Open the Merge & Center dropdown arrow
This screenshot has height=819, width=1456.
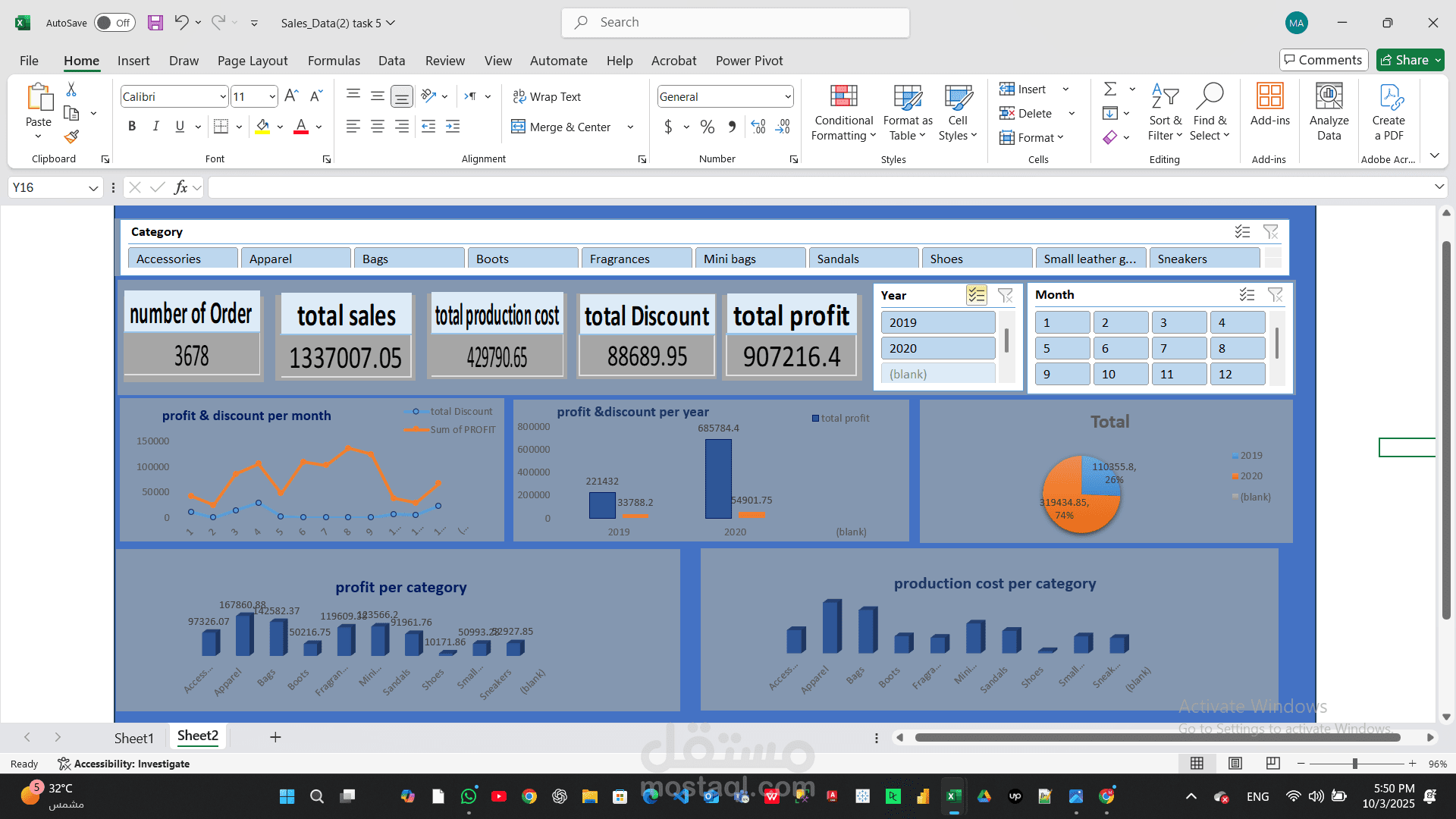pos(630,127)
